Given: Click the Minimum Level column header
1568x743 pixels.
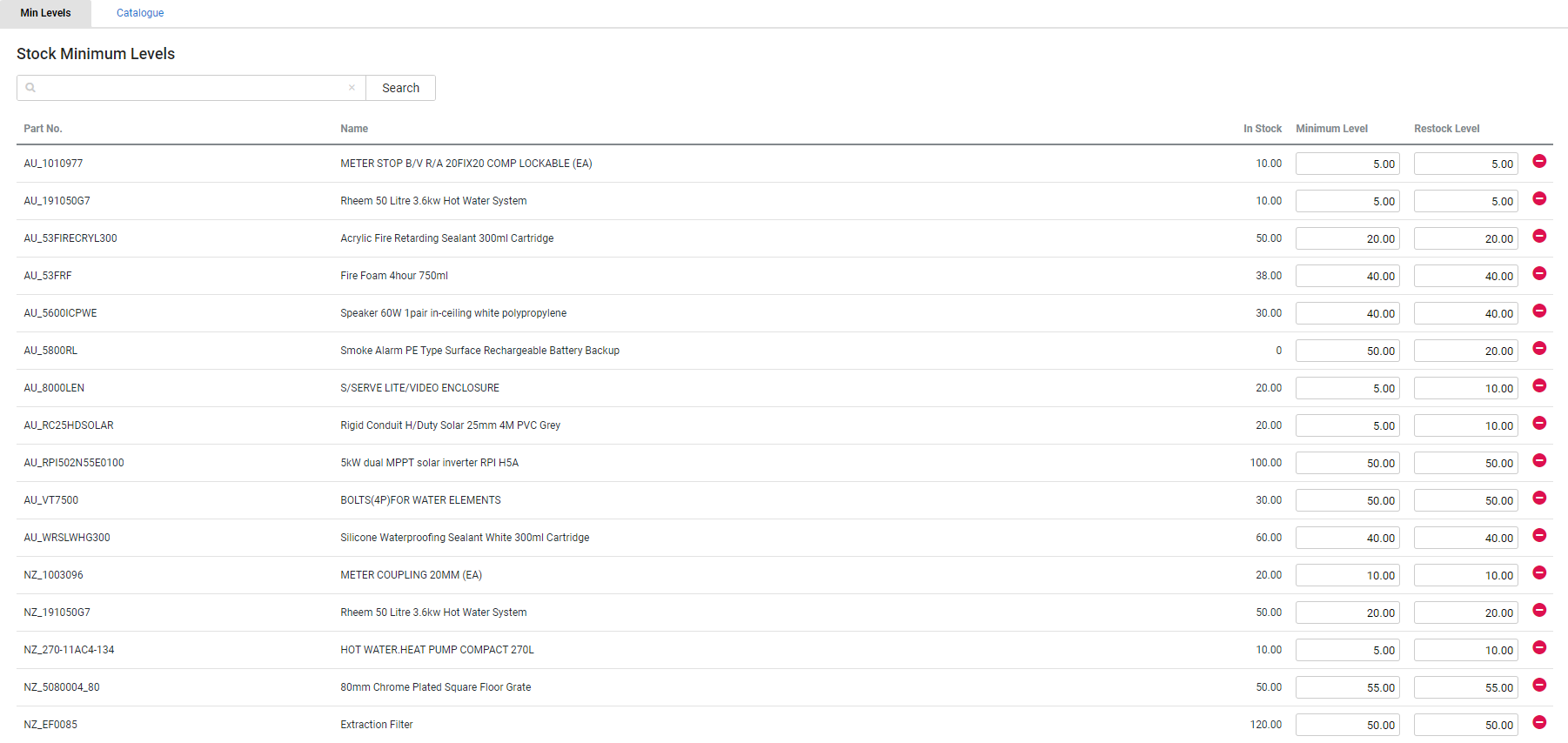Looking at the screenshot, I should click(1331, 129).
